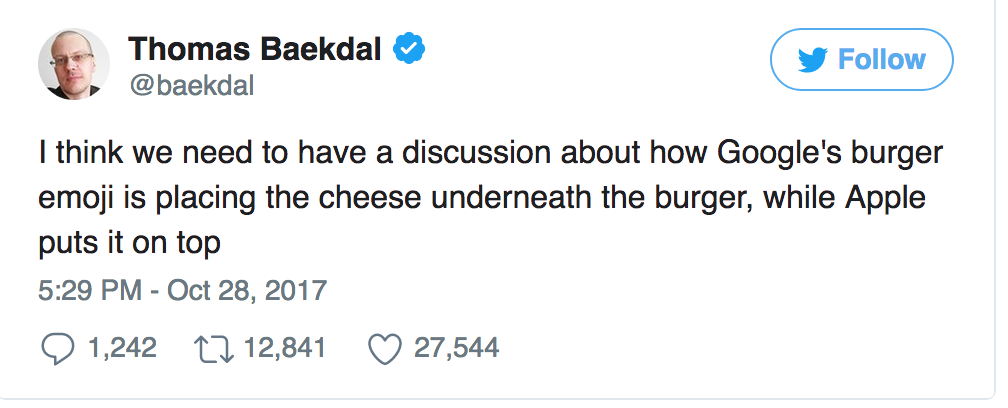Open the Thomas Baekdal display name link

click(x=255, y=46)
